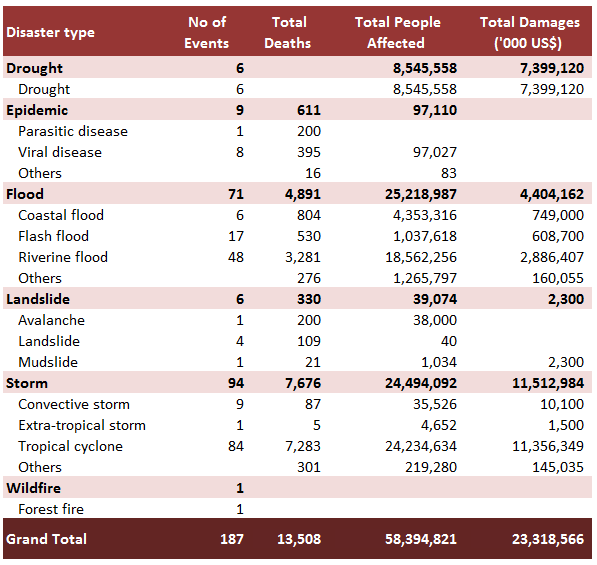Screen dimensions: 597x565
Task: Click the Storm deaths value 7,676
Action: 303,383
